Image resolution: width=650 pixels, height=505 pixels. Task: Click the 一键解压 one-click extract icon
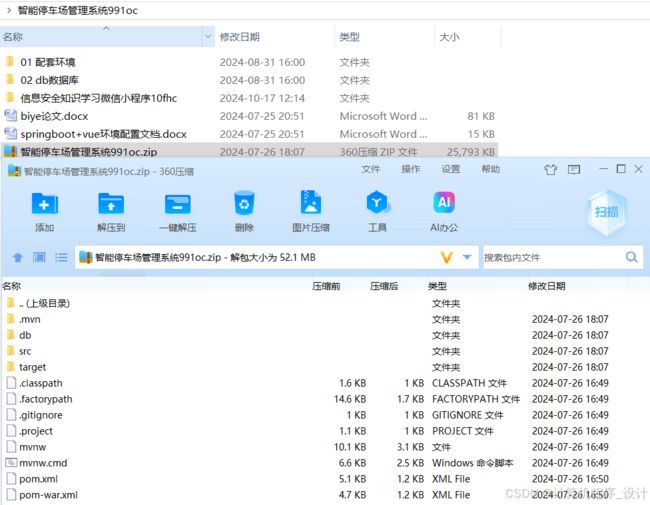tap(177, 204)
